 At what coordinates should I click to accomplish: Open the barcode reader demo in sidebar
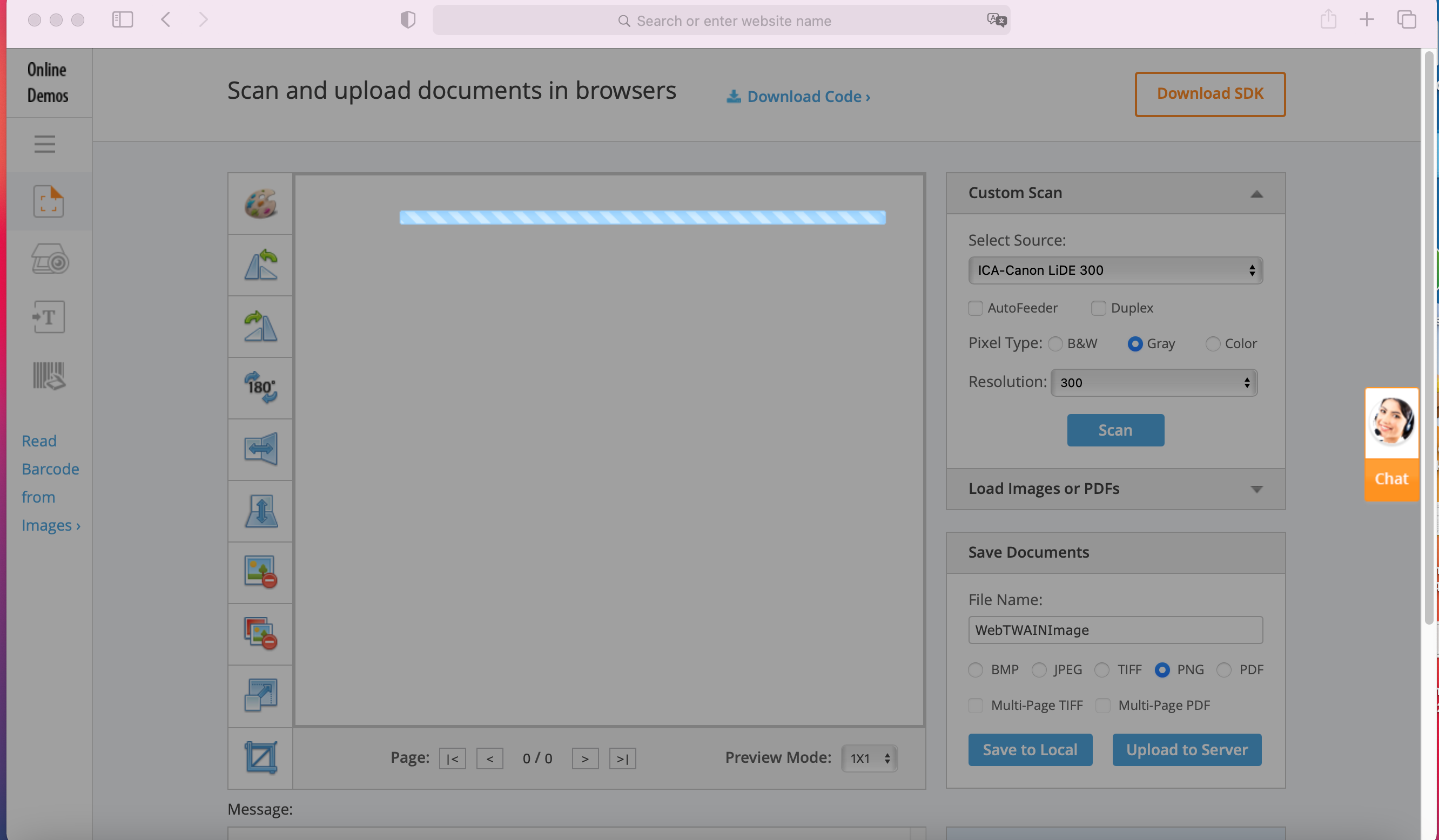[49, 376]
